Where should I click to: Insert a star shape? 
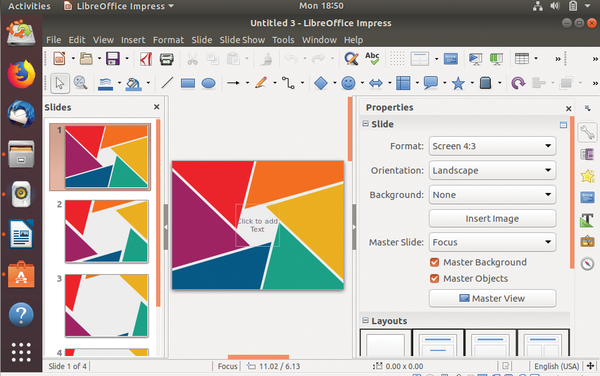tap(458, 83)
